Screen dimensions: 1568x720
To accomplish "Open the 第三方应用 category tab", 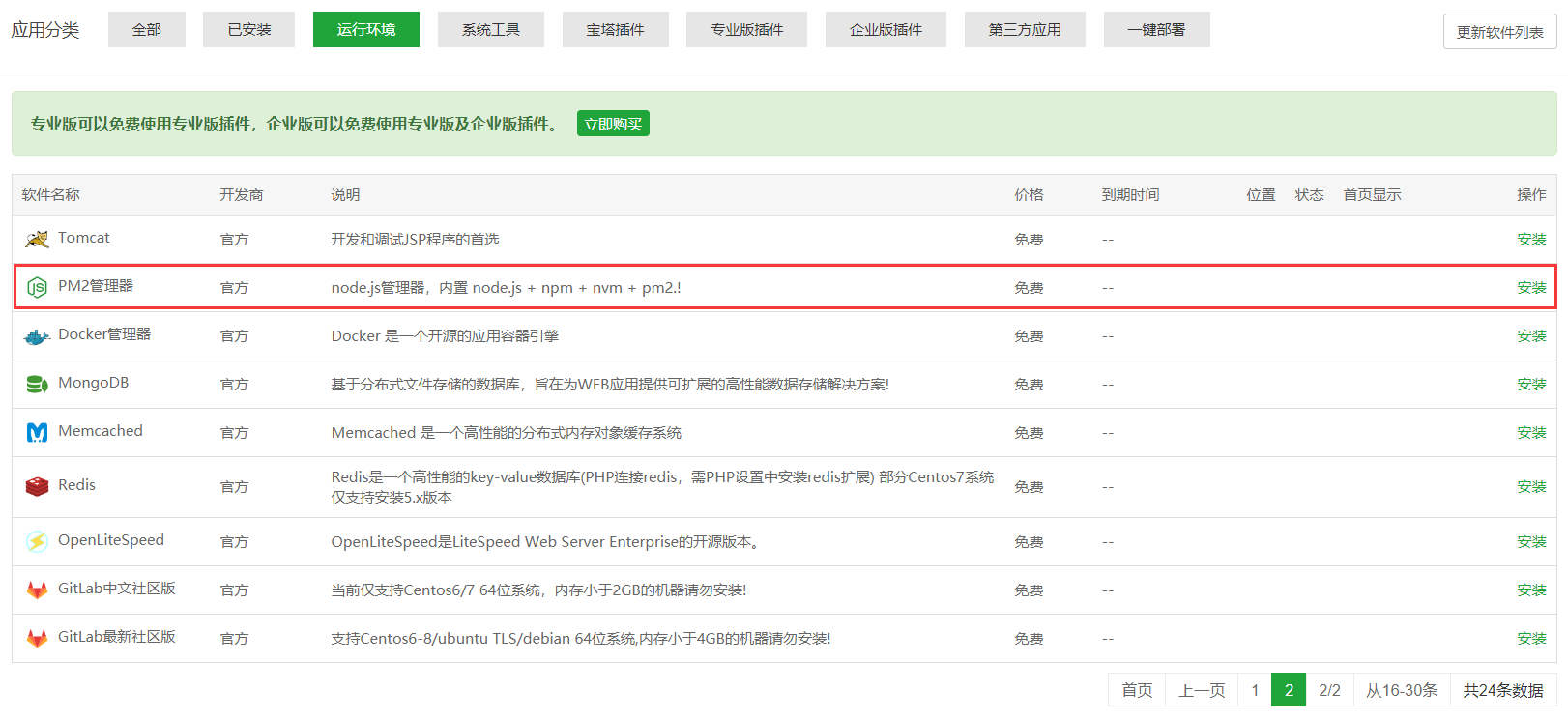I will (x=1025, y=29).
